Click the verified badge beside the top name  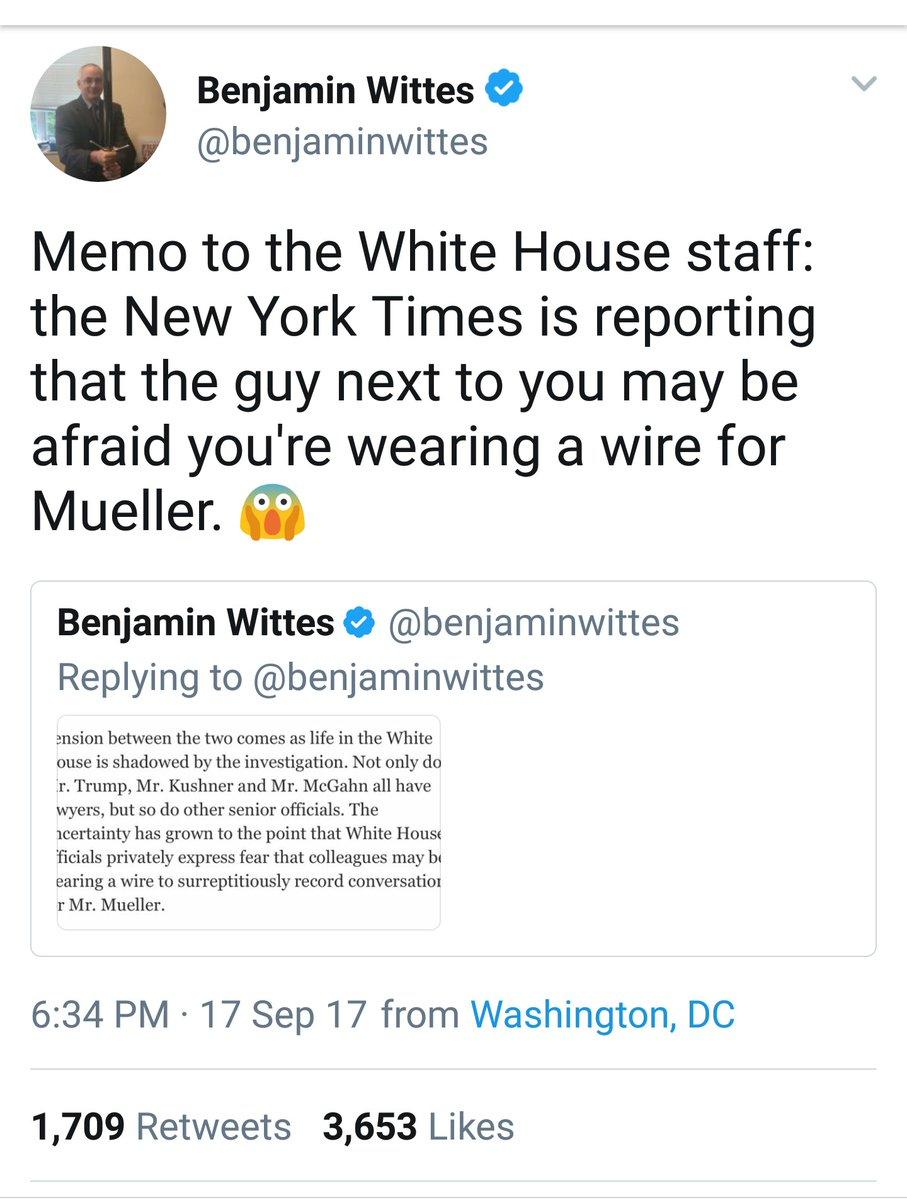[x=505, y=91]
